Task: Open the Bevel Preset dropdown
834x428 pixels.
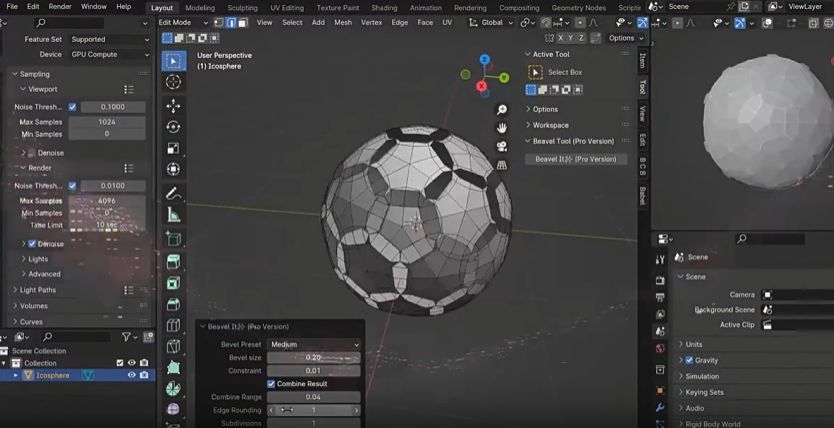Action: [x=314, y=344]
